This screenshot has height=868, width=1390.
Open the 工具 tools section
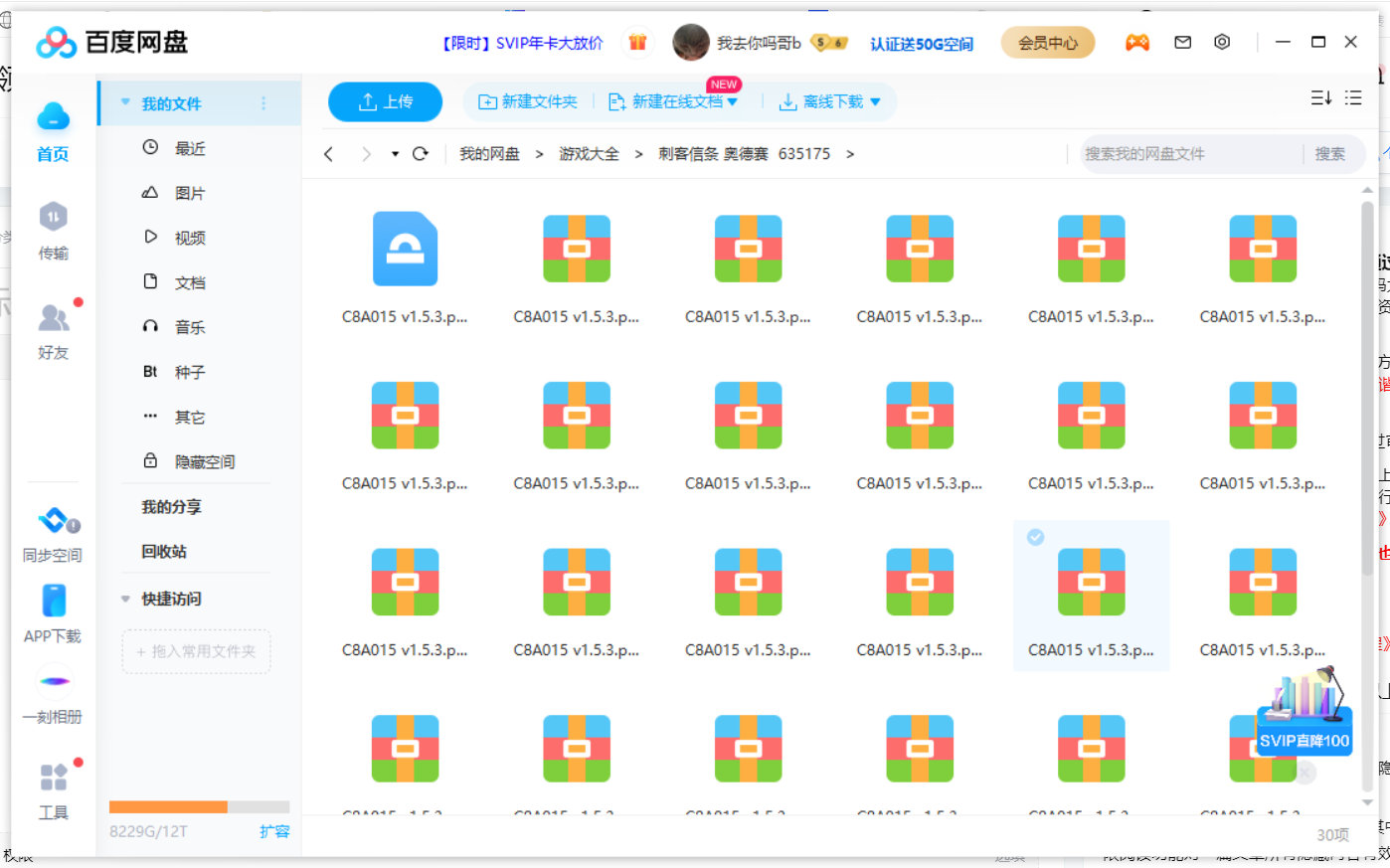click(x=53, y=790)
